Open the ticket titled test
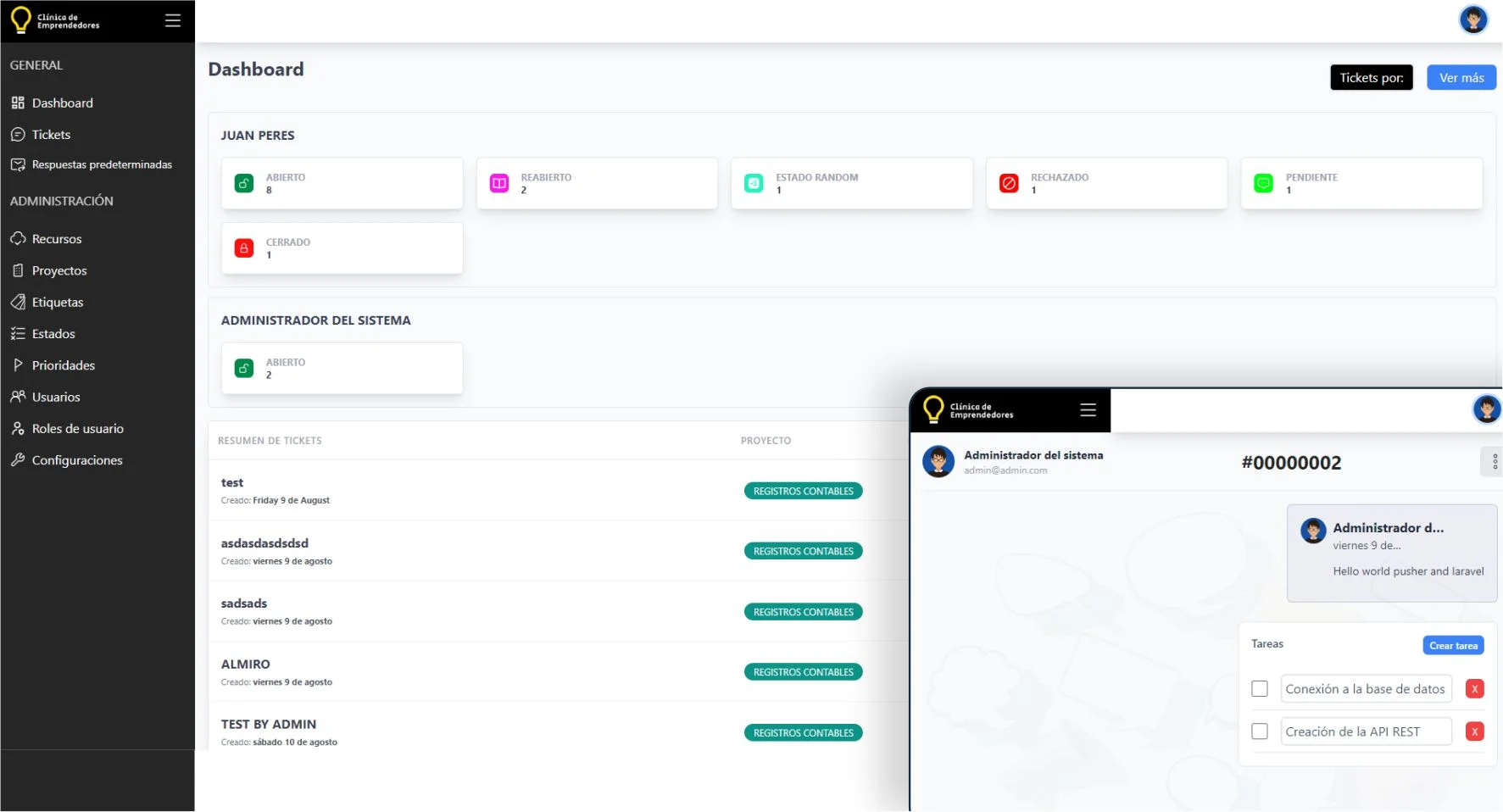The width and height of the screenshot is (1503, 812). point(232,483)
